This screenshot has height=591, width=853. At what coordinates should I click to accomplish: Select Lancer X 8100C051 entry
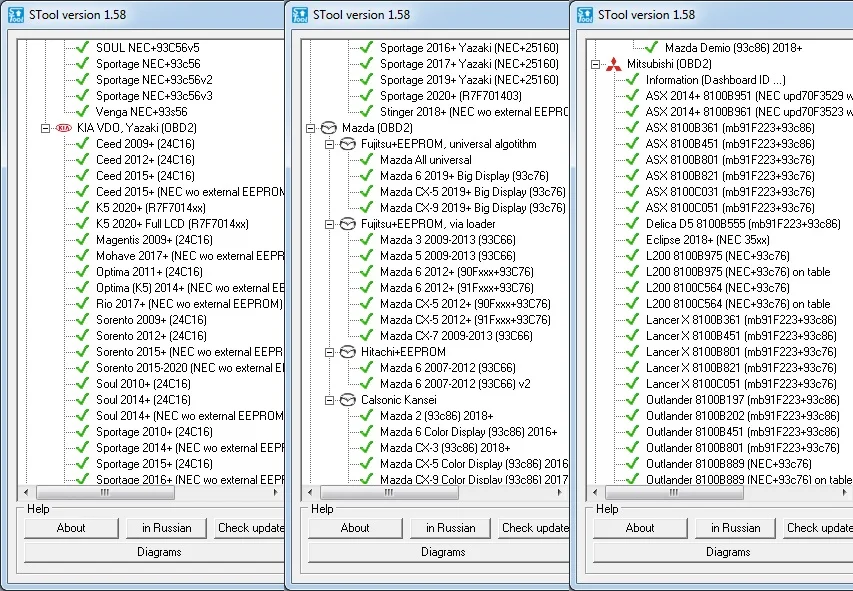coord(741,384)
